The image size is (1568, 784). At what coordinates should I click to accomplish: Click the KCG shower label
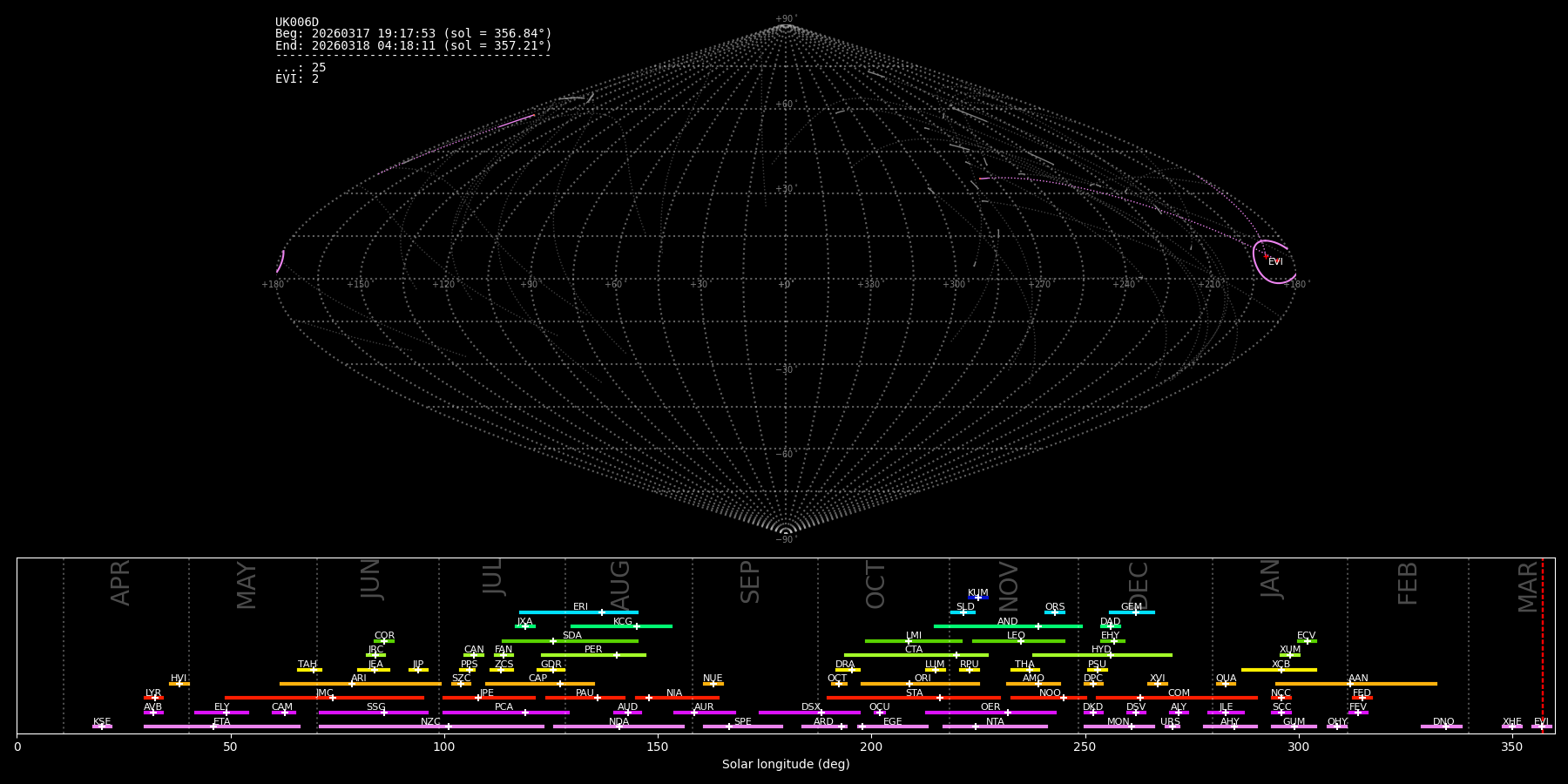pos(623,621)
